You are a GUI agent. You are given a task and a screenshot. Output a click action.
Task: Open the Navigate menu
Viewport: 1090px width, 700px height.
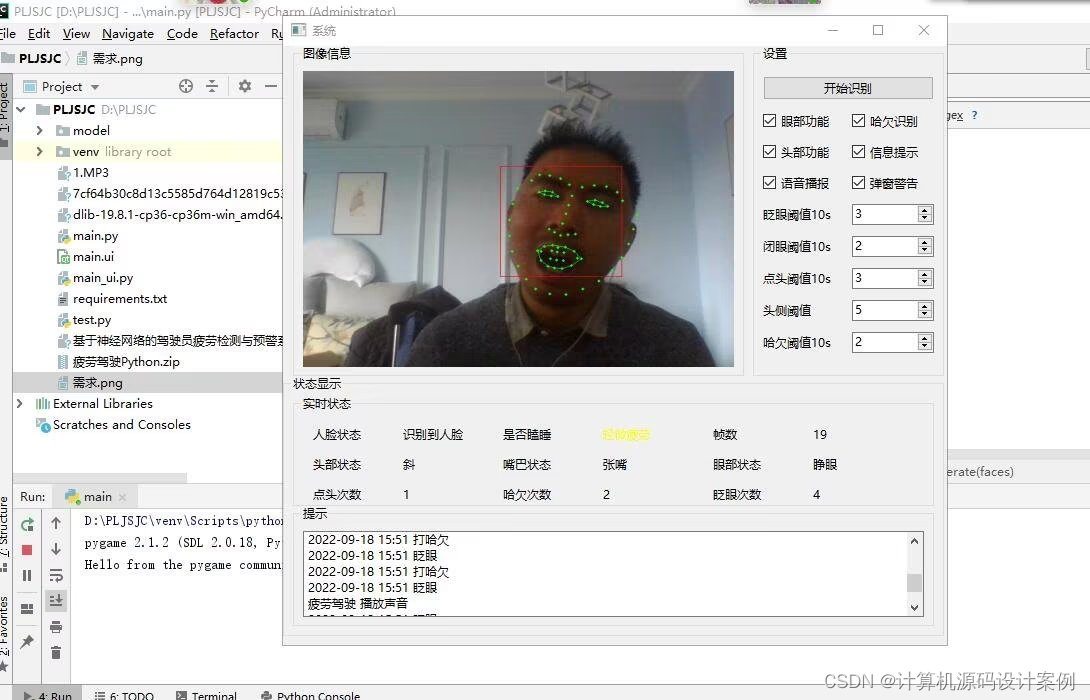tap(128, 33)
